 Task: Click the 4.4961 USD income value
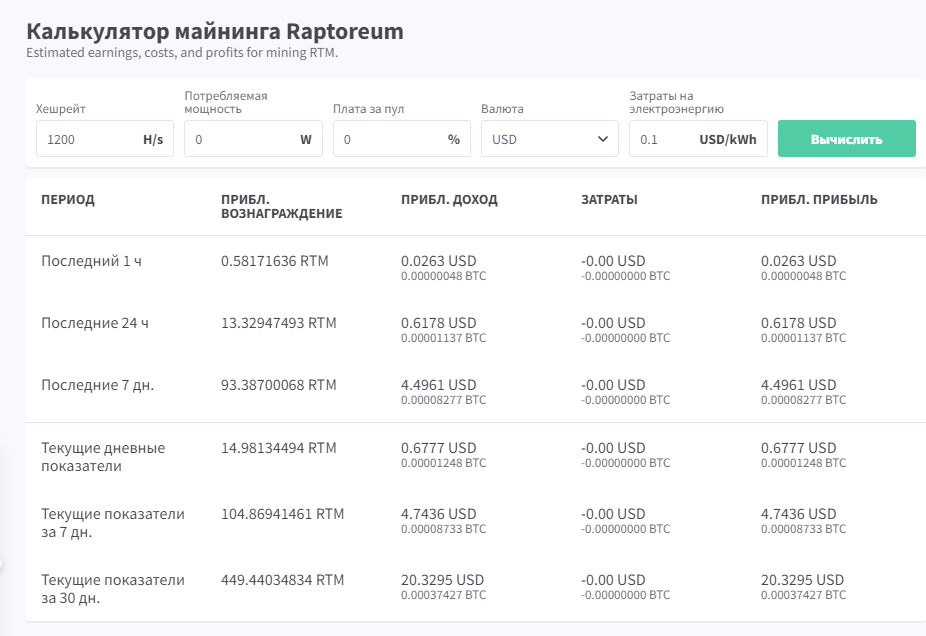click(439, 385)
